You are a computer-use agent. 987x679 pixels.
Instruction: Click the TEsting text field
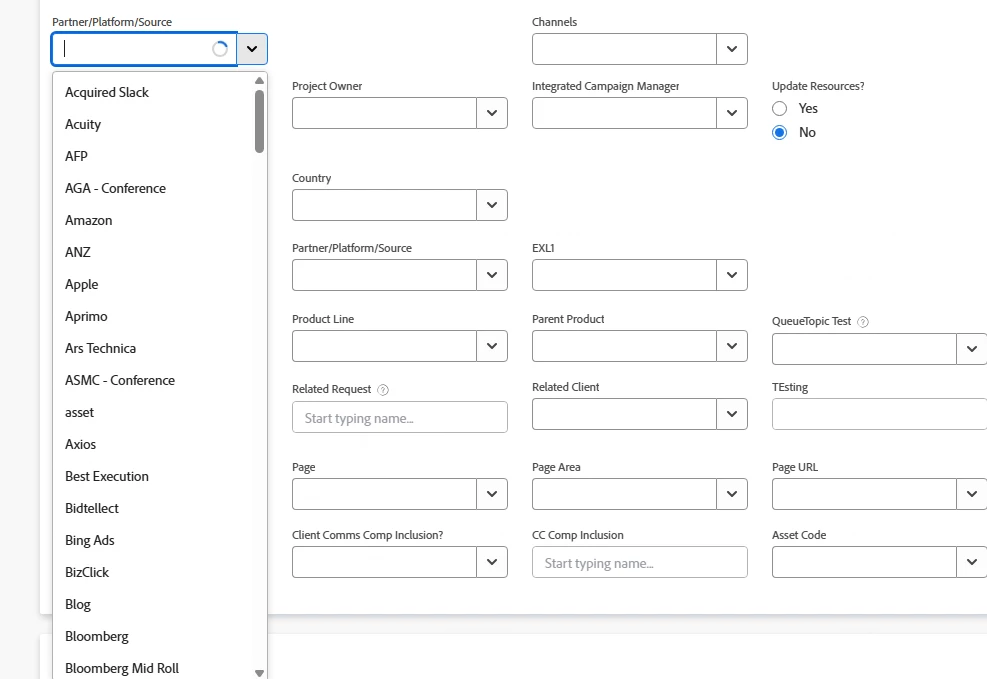879,414
